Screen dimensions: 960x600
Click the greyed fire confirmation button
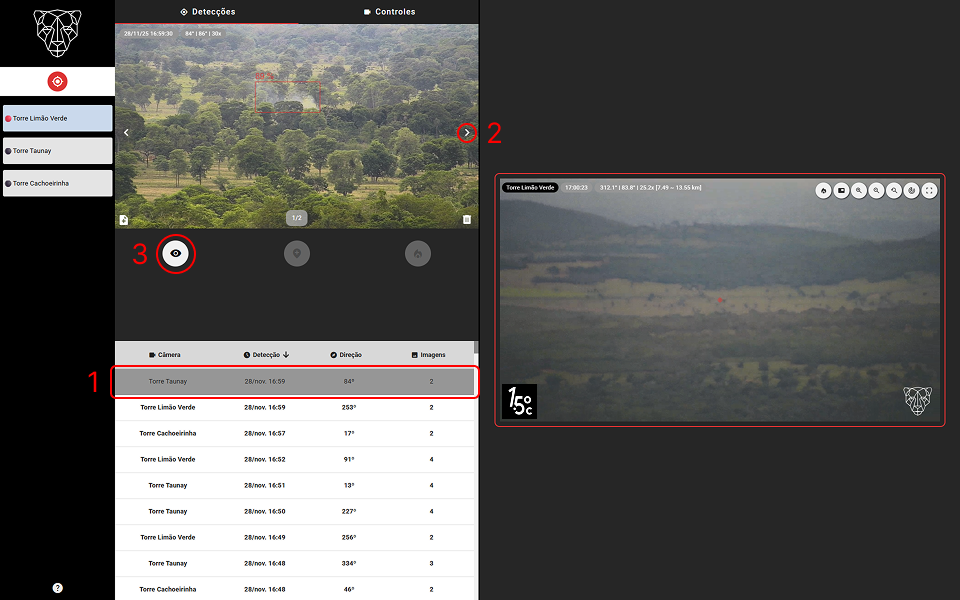coord(417,254)
